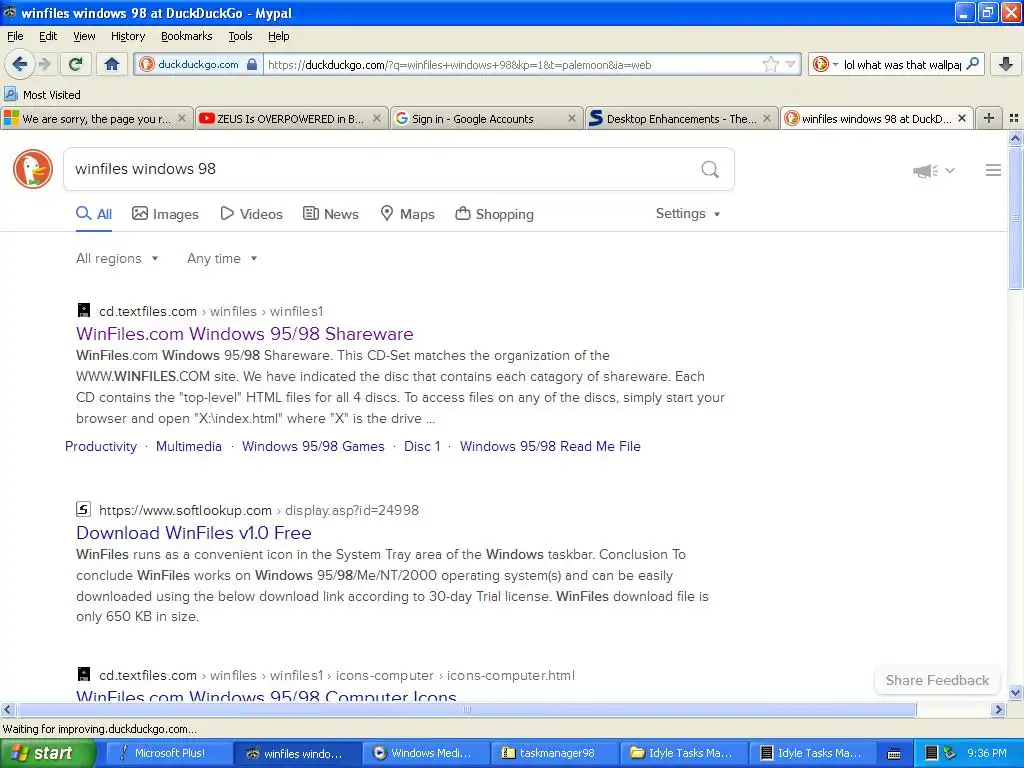Open the History menu
This screenshot has height=768, width=1024.
point(127,36)
